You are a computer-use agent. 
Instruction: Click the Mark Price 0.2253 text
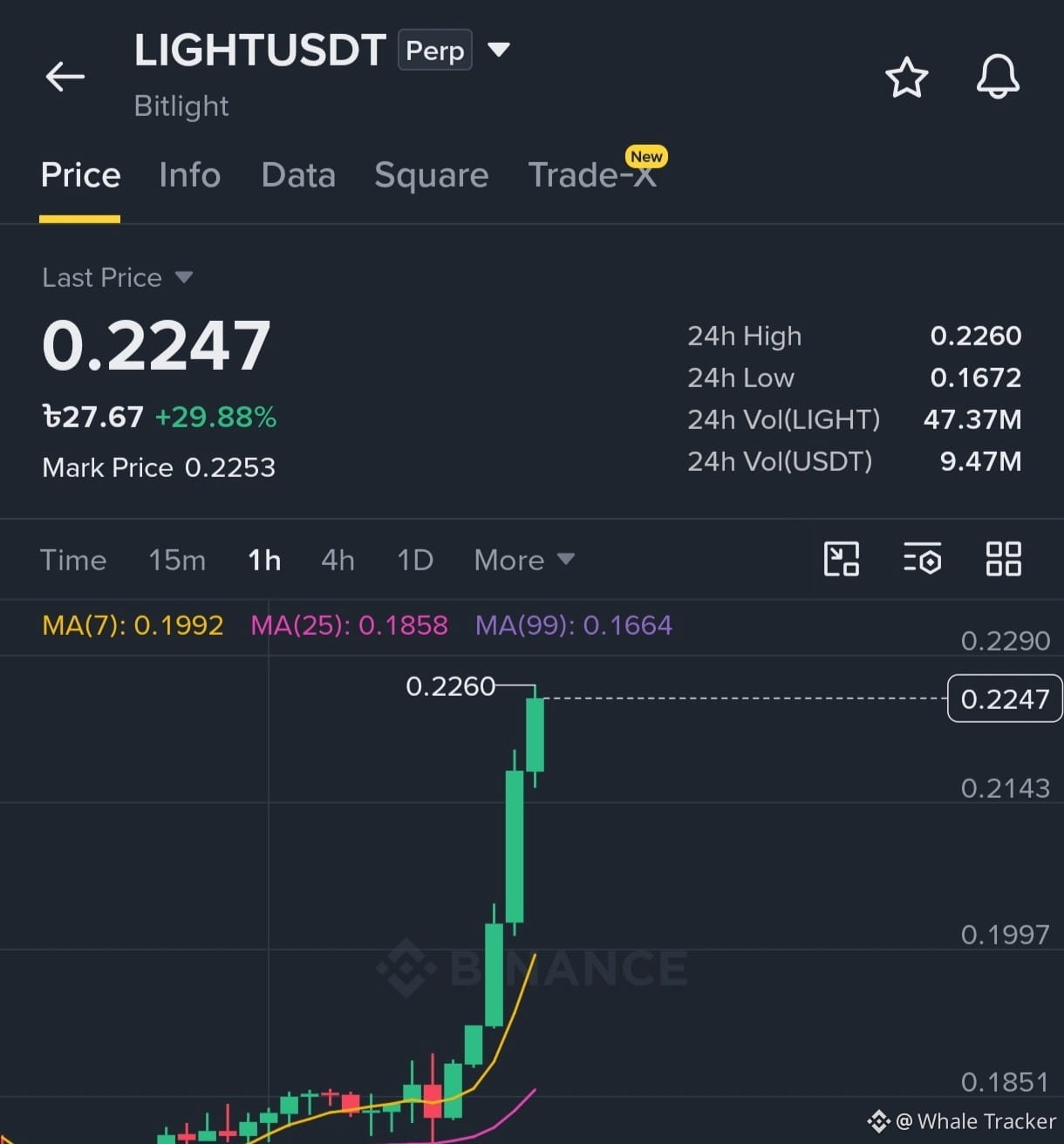click(159, 467)
